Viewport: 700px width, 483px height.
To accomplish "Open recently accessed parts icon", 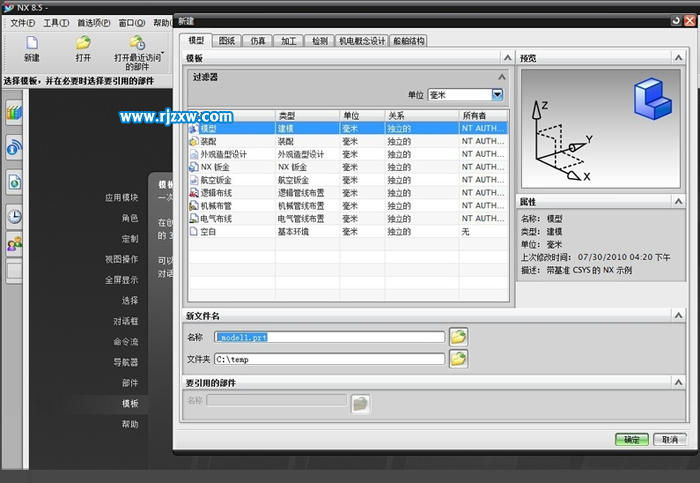I will tap(137, 43).
